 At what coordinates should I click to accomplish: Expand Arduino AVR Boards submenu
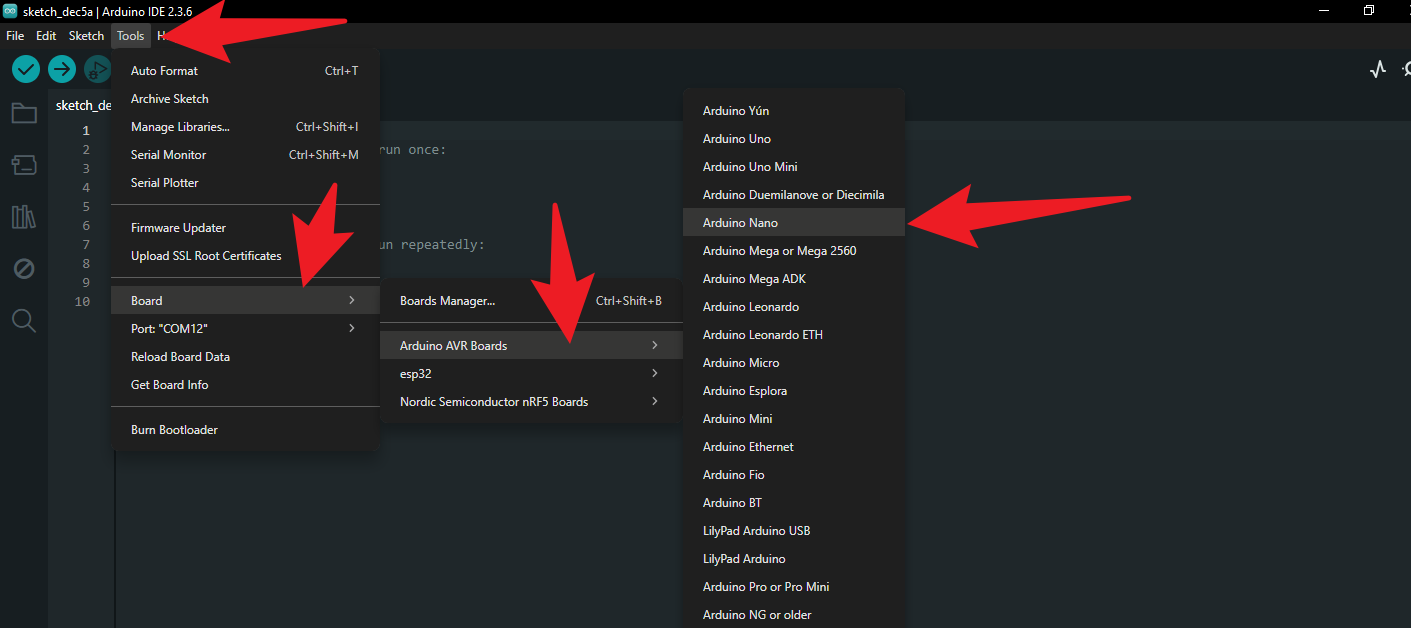tap(531, 346)
